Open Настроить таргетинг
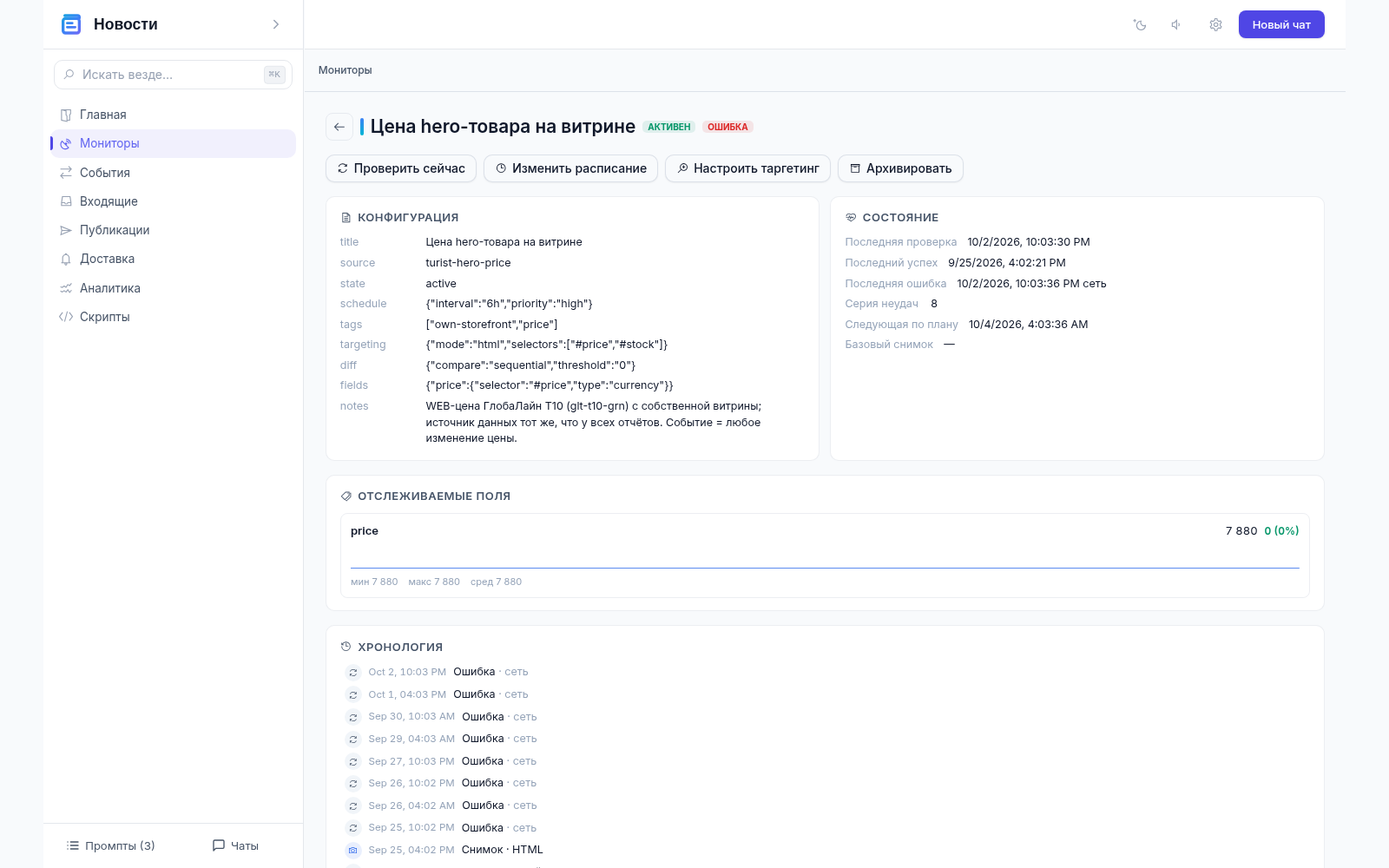Screen dimensions: 1389x868 [747, 168]
